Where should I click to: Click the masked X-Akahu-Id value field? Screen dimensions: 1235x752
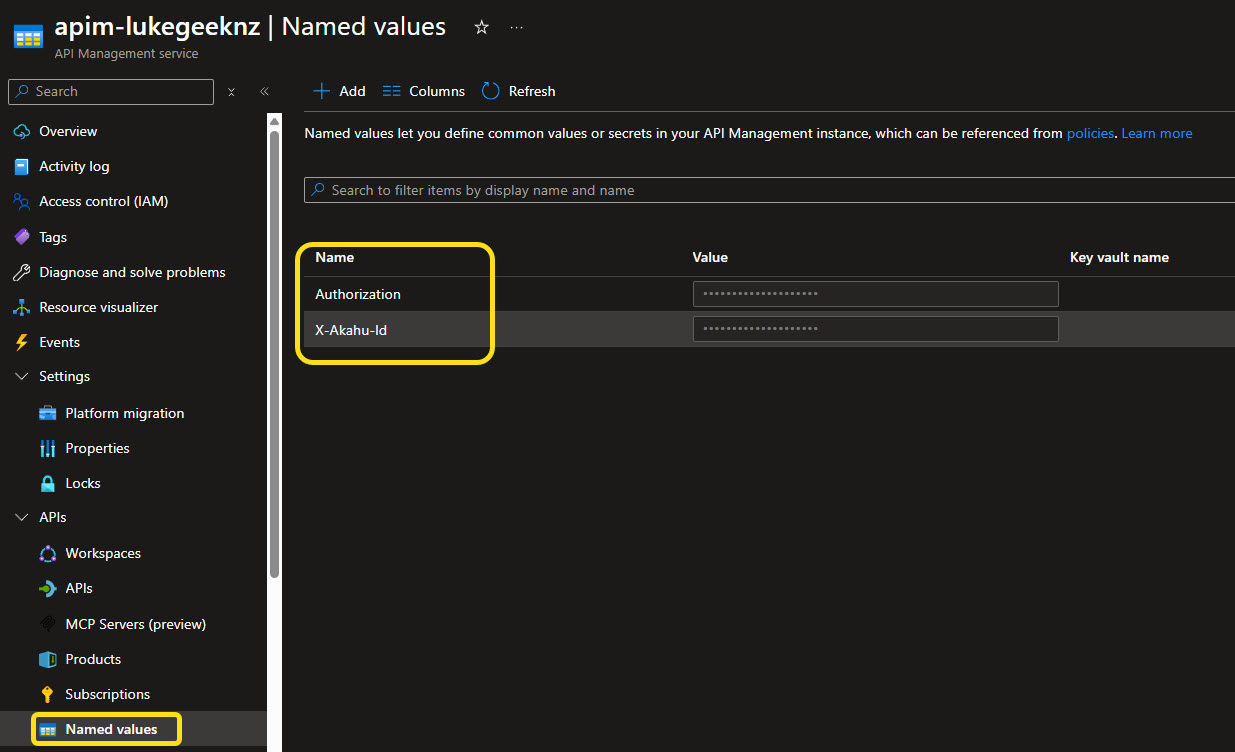pos(875,329)
